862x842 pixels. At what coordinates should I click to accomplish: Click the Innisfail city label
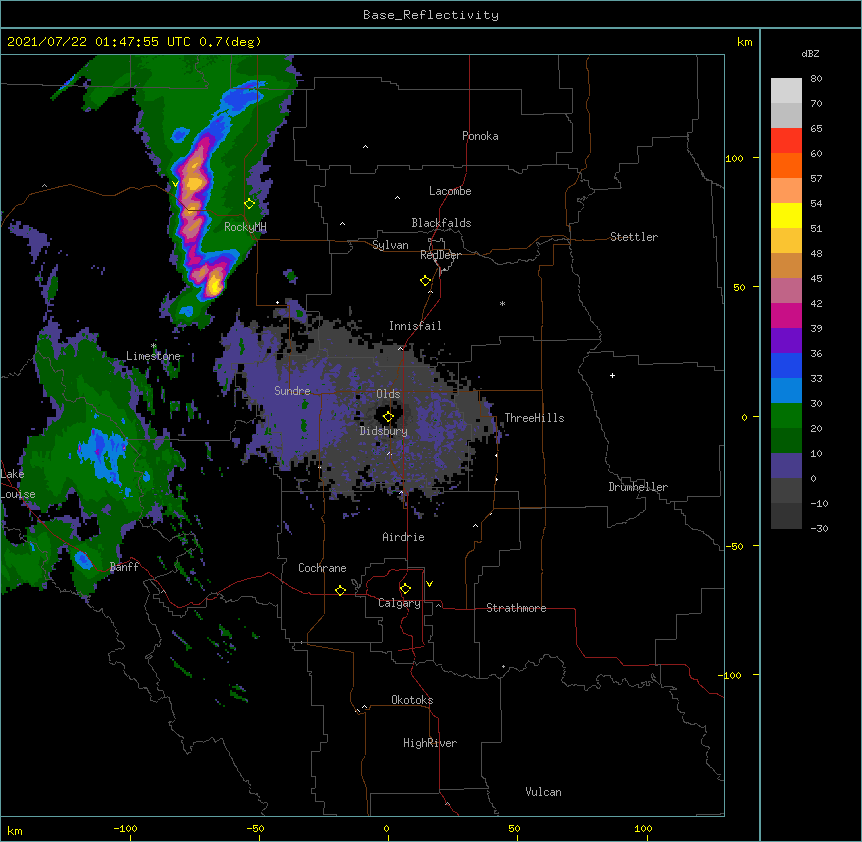click(415, 326)
